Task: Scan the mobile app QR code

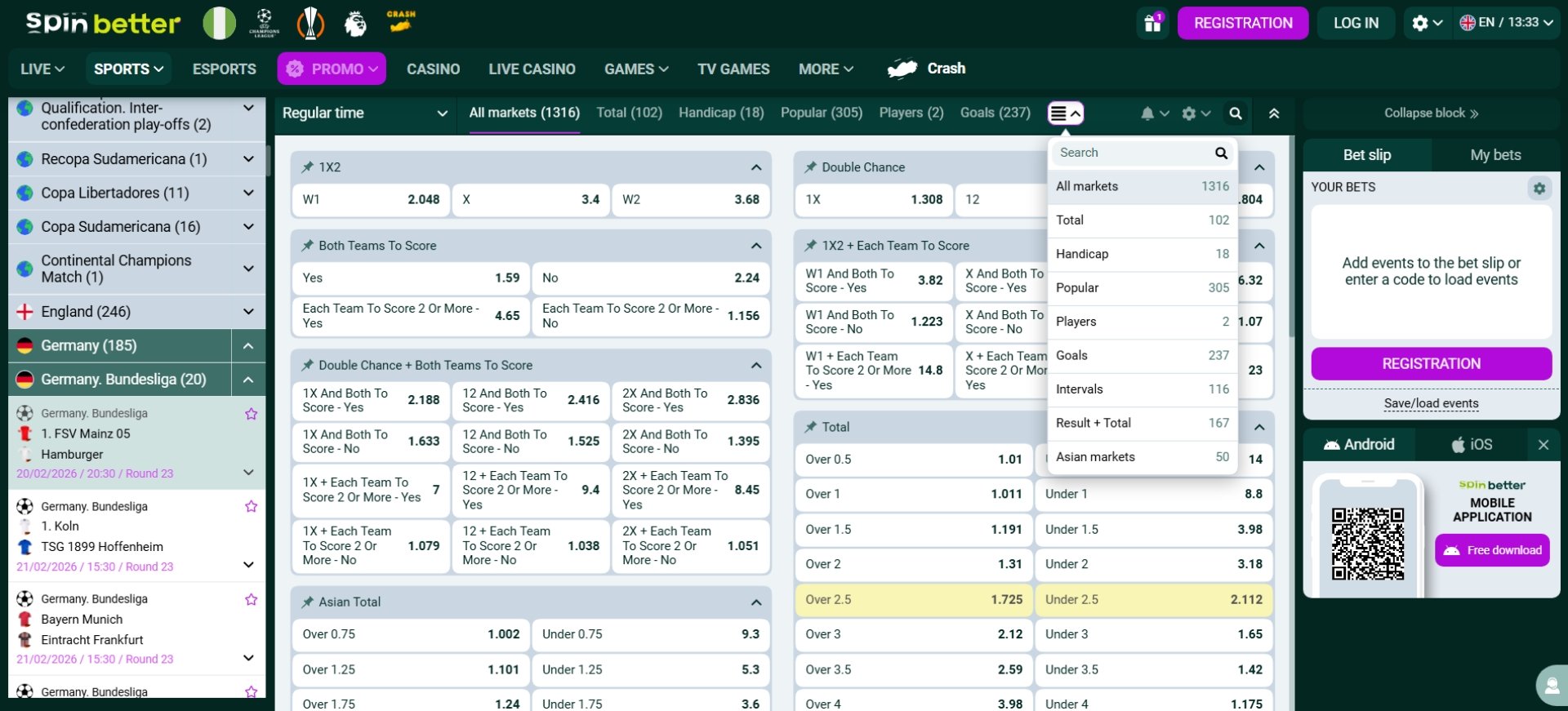Action: pos(1368,544)
